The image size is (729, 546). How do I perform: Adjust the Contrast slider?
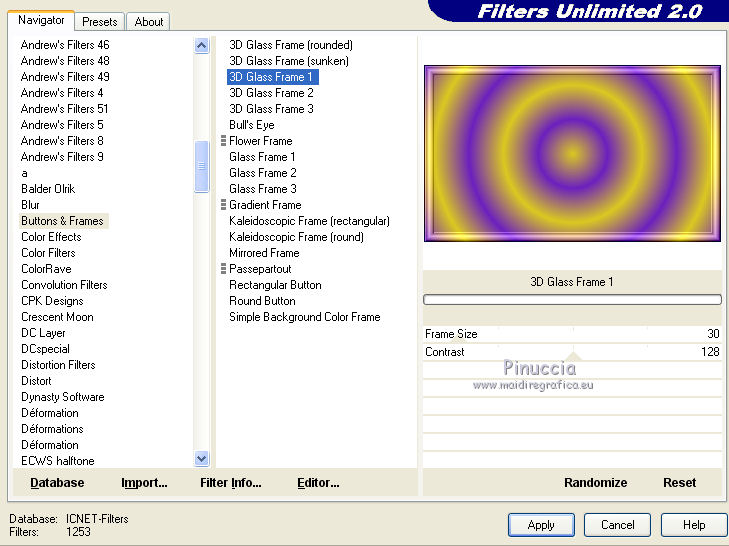tap(572, 352)
